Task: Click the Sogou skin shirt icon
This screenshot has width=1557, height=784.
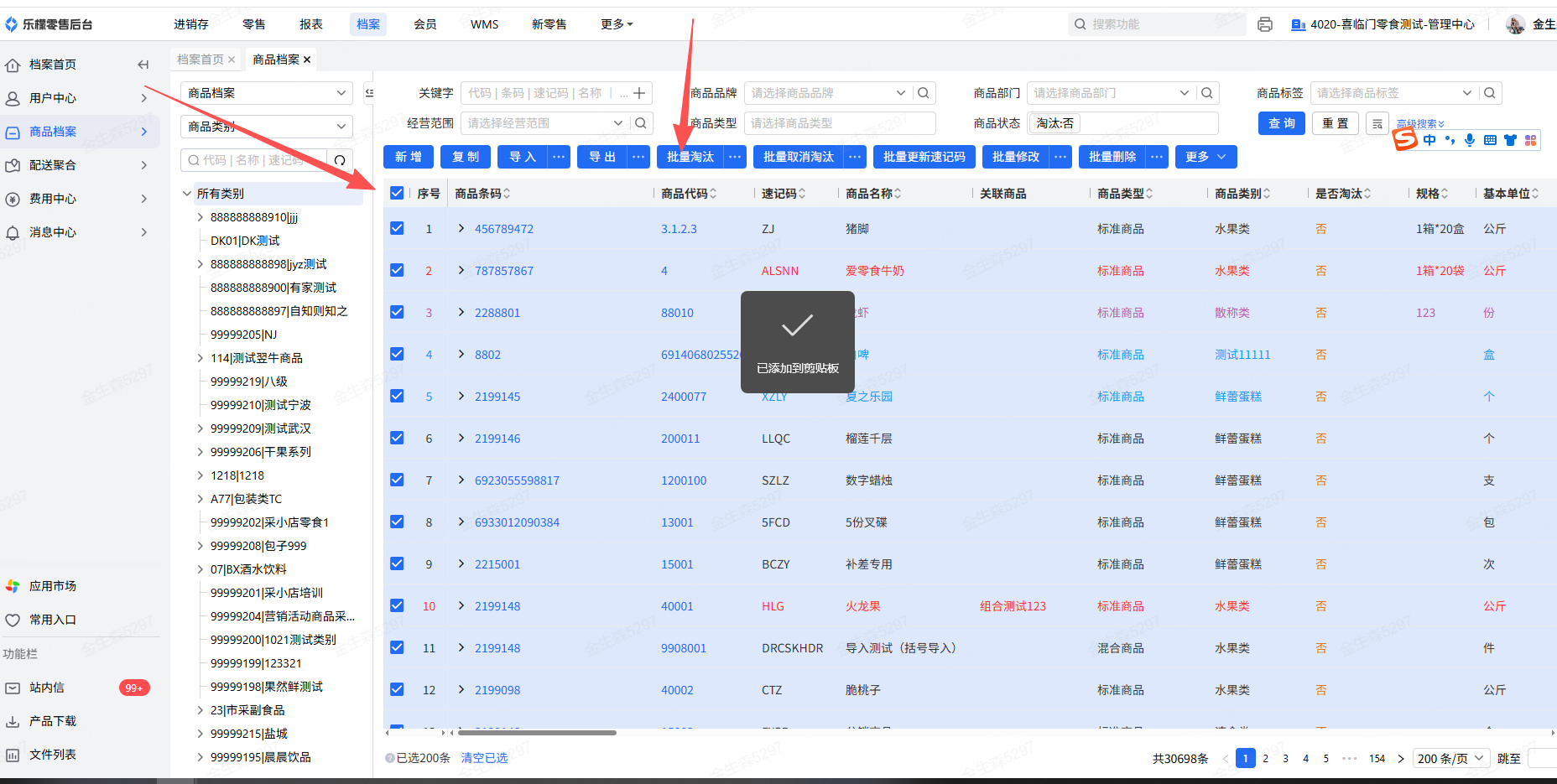Action: click(1510, 140)
